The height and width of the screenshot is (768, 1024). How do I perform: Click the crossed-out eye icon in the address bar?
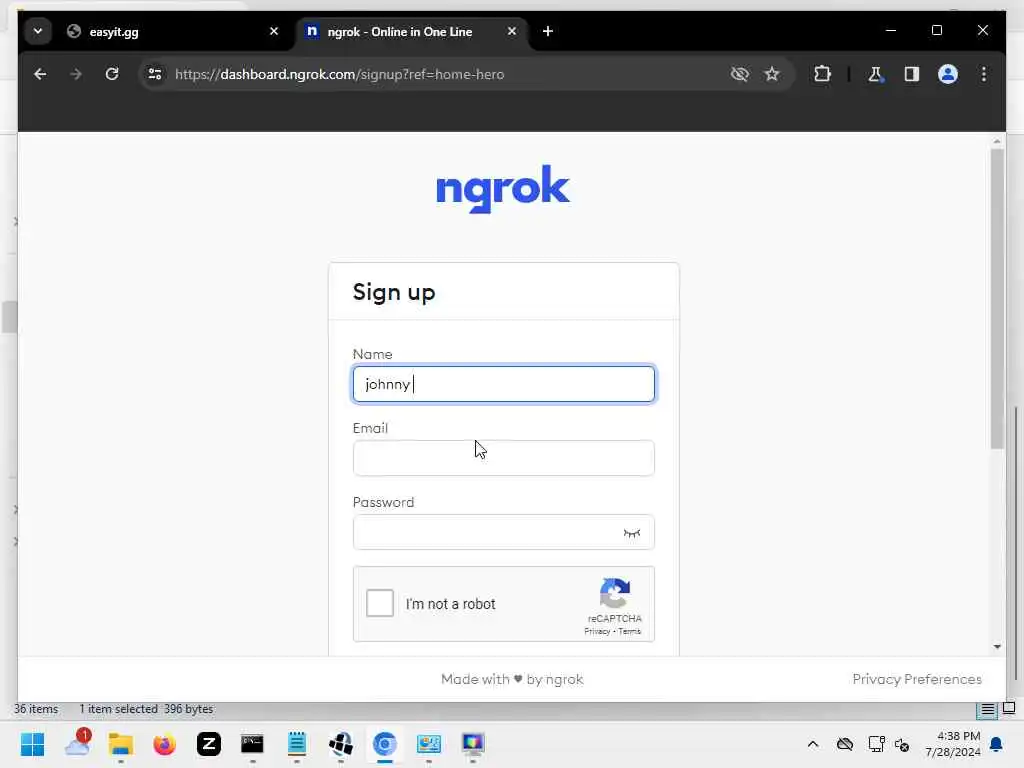739,74
